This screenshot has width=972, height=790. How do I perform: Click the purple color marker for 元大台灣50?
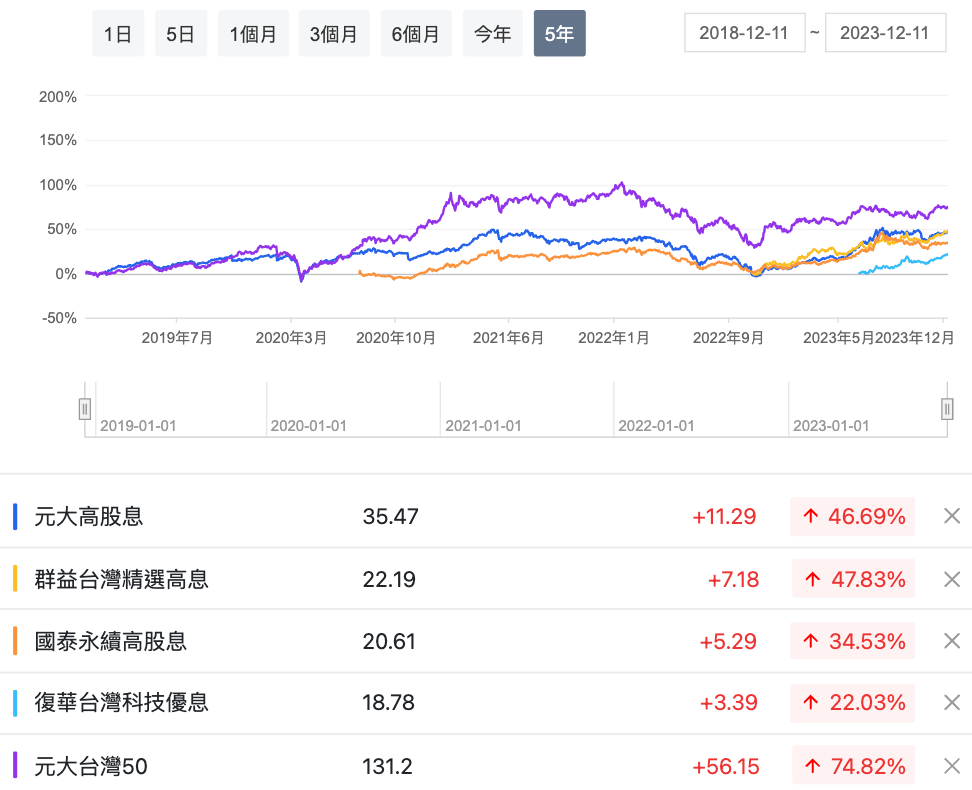pos(15,765)
